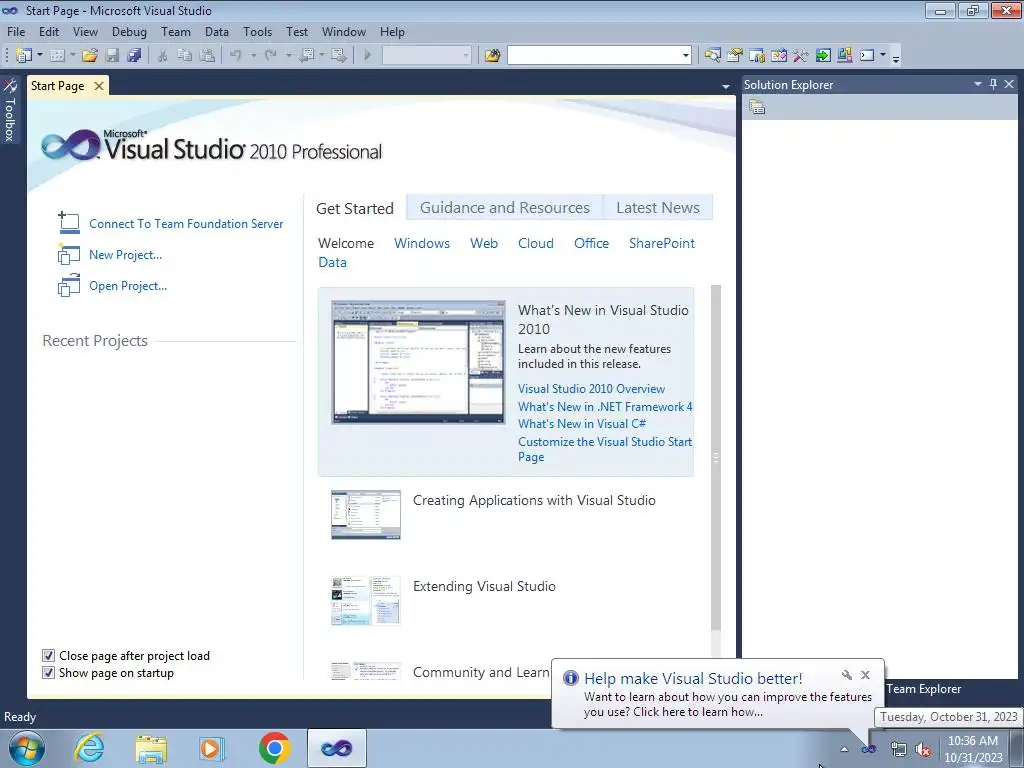This screenshot has width=1024, height=768.
Task: Click the Start Page green arrow toolbar icon
Action: pyautogui.click(x=823, y=56)
